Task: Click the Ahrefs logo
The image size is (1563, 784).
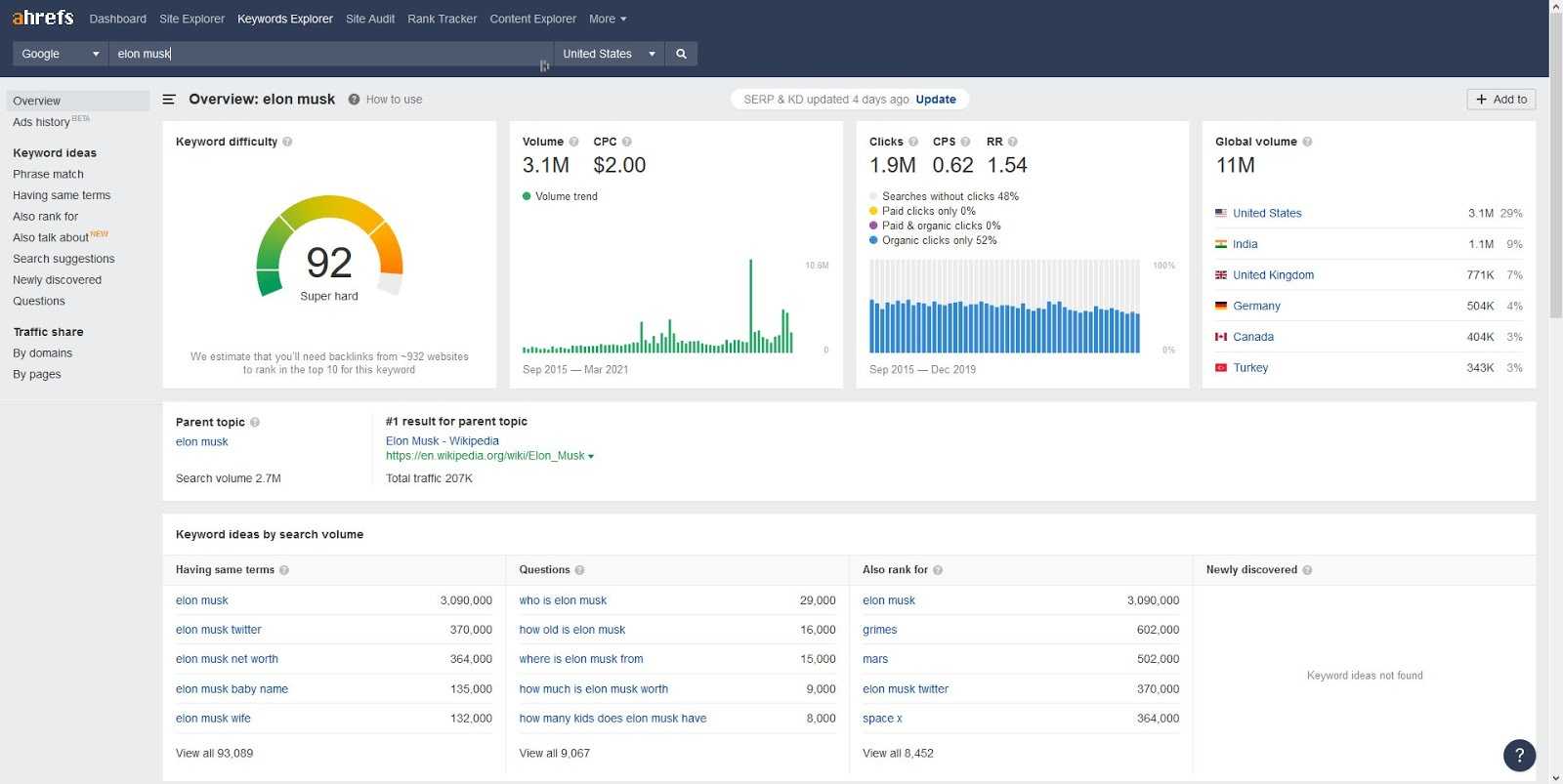Action: point(42,18)
